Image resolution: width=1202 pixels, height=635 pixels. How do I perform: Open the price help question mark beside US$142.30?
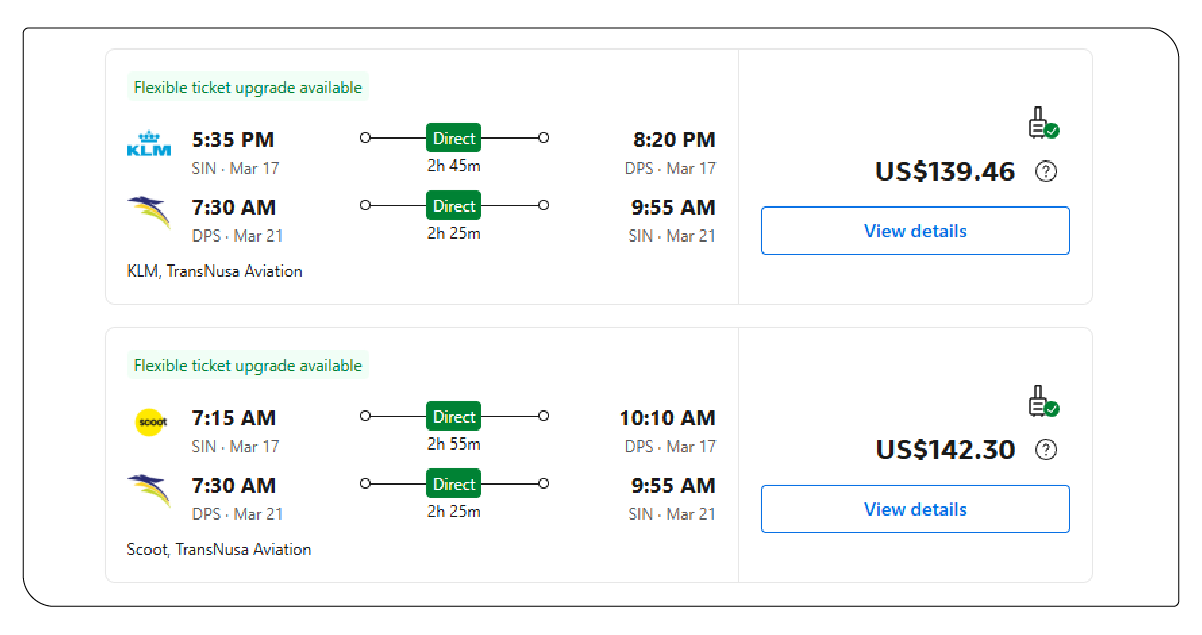pyautogui.click(x=1046, y=450)
